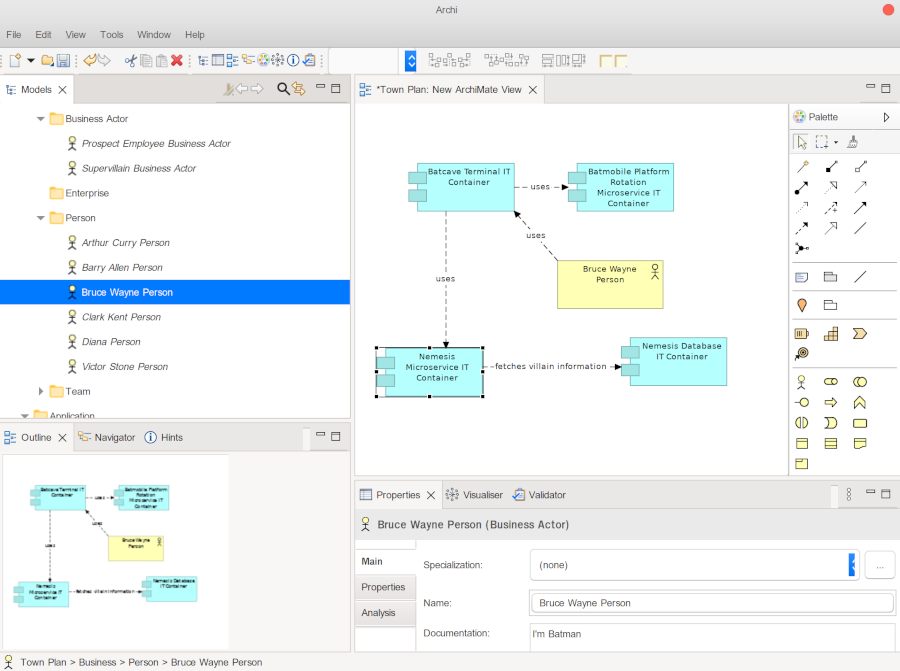
Task: Open the Window menu
Action: click(x=154, y=34)
